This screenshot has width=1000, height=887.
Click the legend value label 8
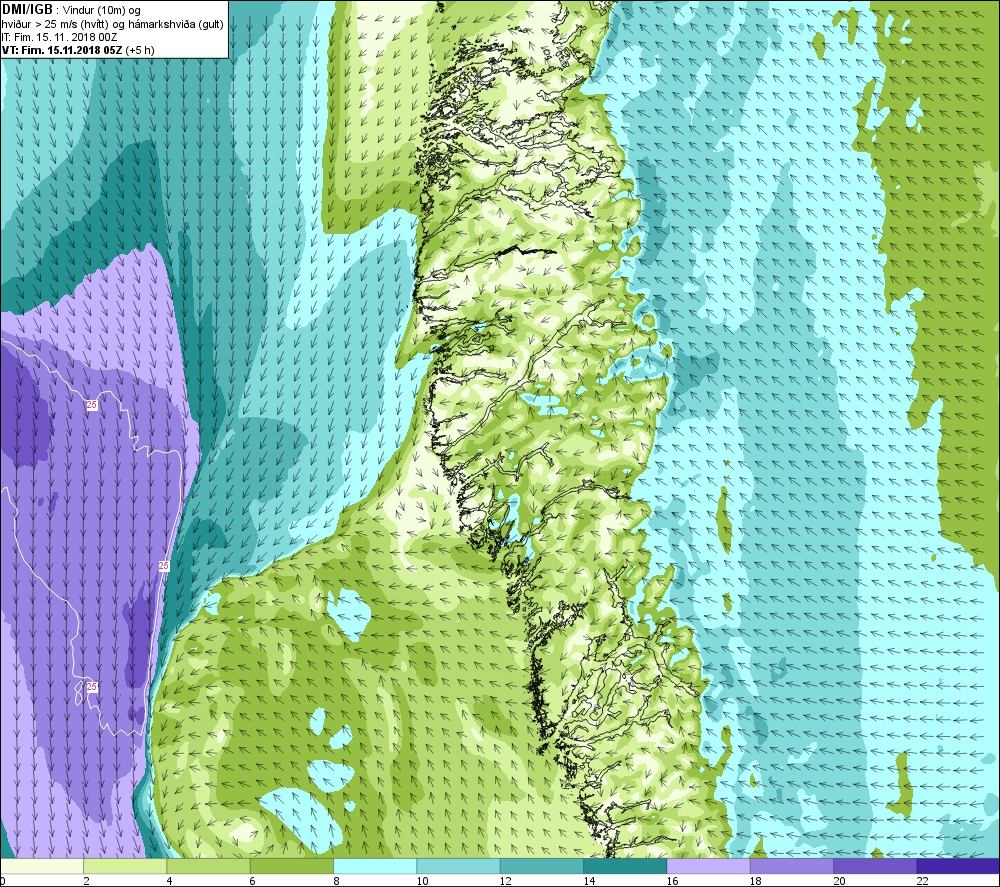336,881
